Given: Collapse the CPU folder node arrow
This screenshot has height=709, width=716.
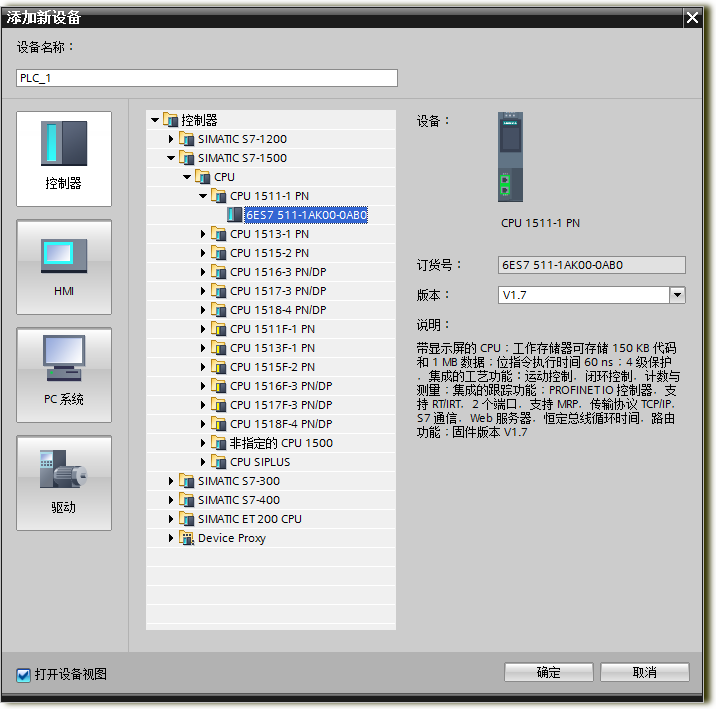Looking at the screenshot, I should [187, 177].
